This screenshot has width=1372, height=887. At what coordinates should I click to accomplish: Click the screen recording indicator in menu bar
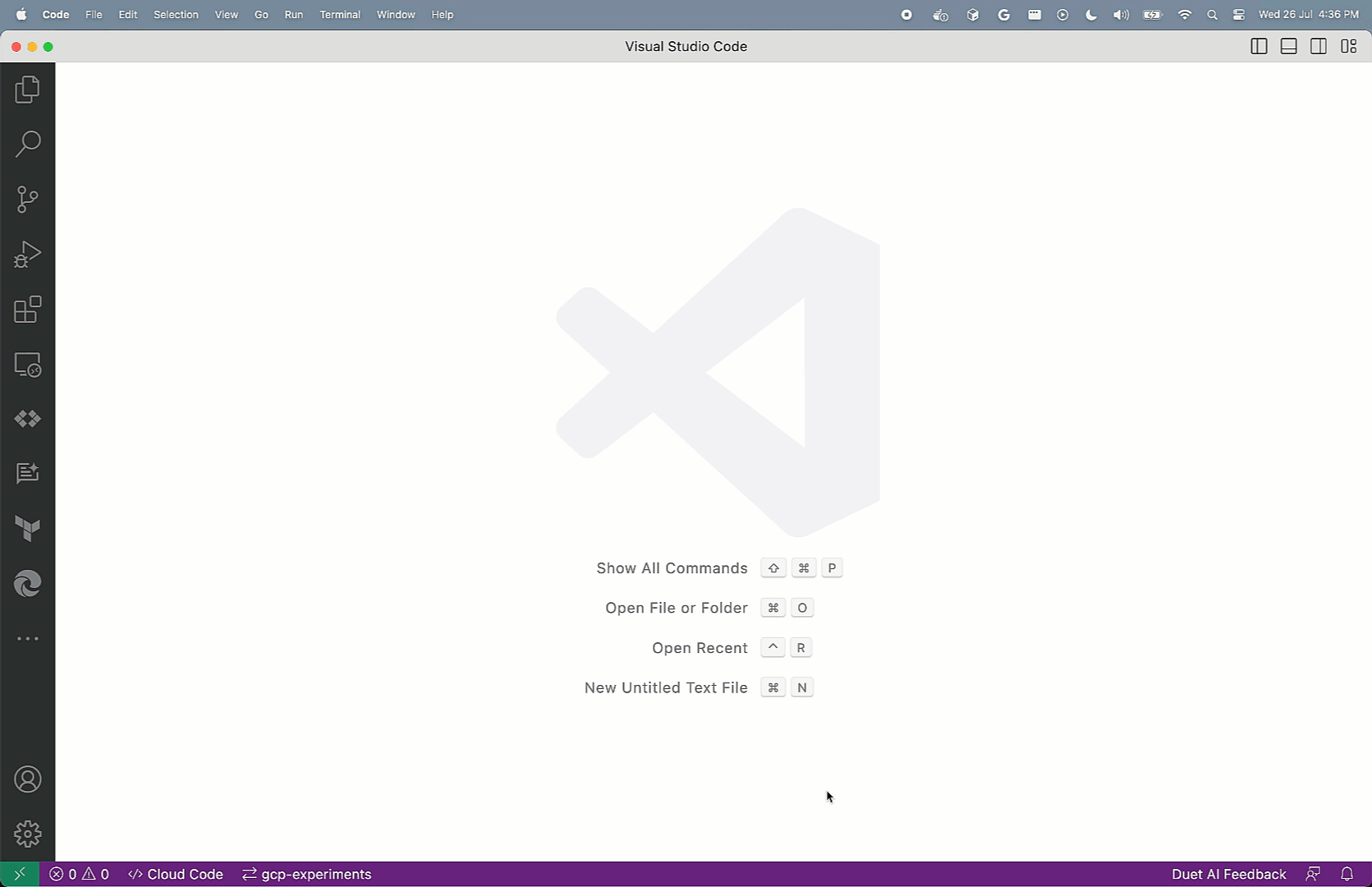(x=906, y=15)
